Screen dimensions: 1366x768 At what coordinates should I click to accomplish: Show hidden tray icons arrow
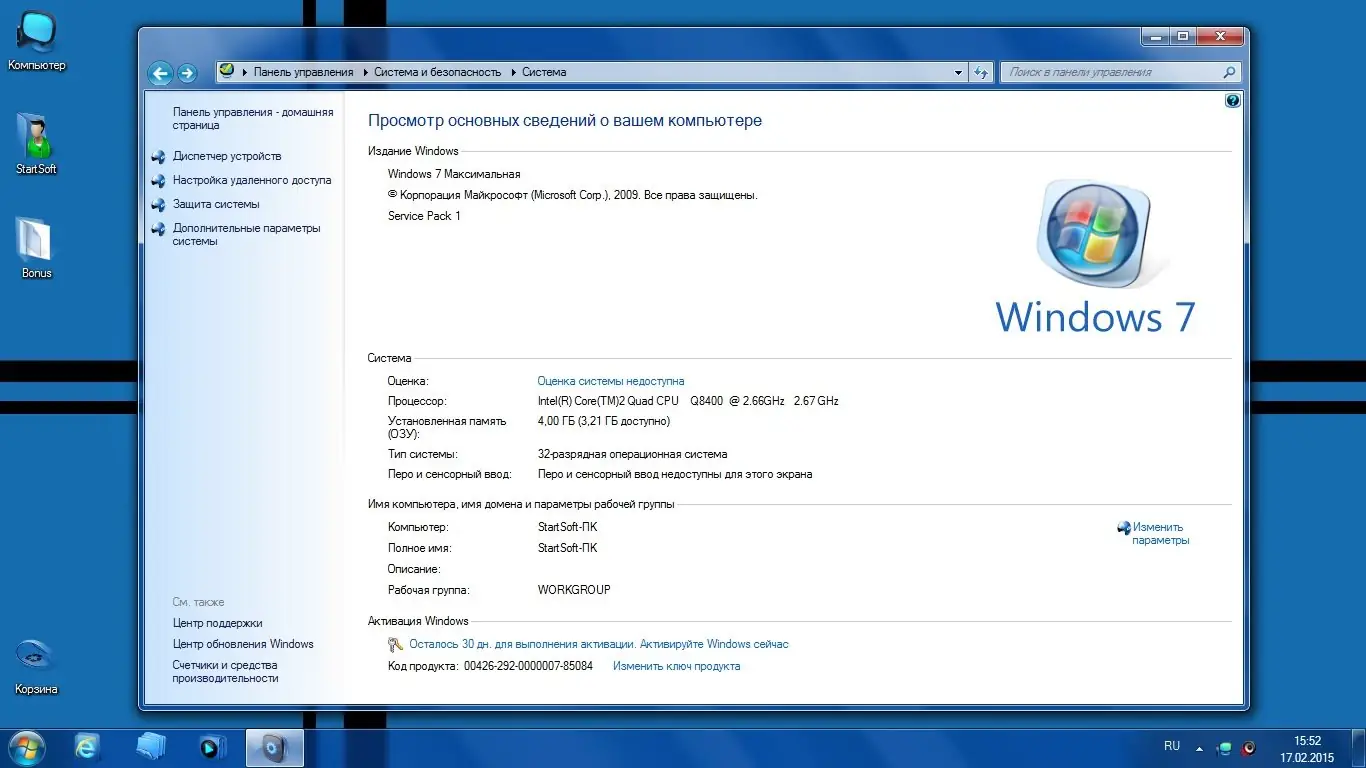click(x=1201, y=747)
